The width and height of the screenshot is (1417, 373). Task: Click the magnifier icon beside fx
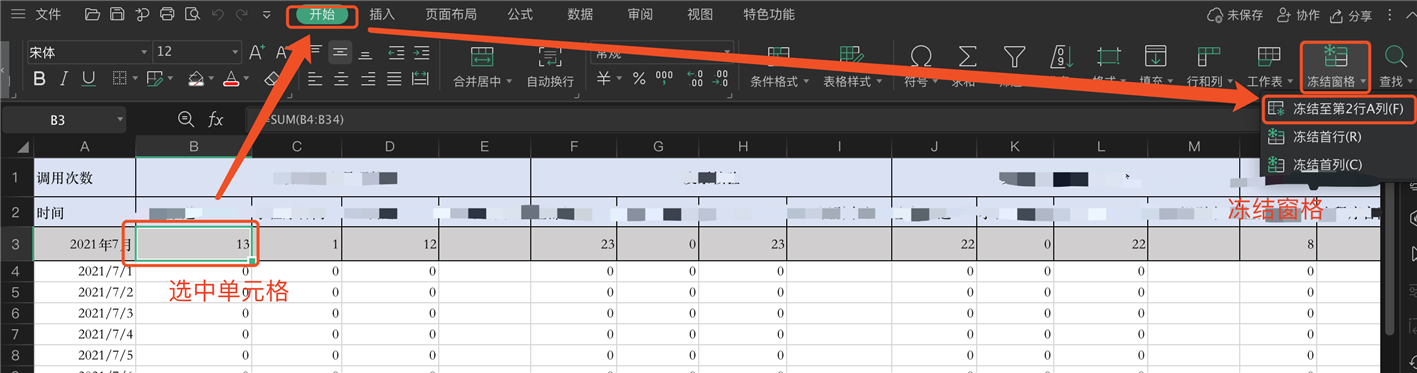[x=185, y=119]
